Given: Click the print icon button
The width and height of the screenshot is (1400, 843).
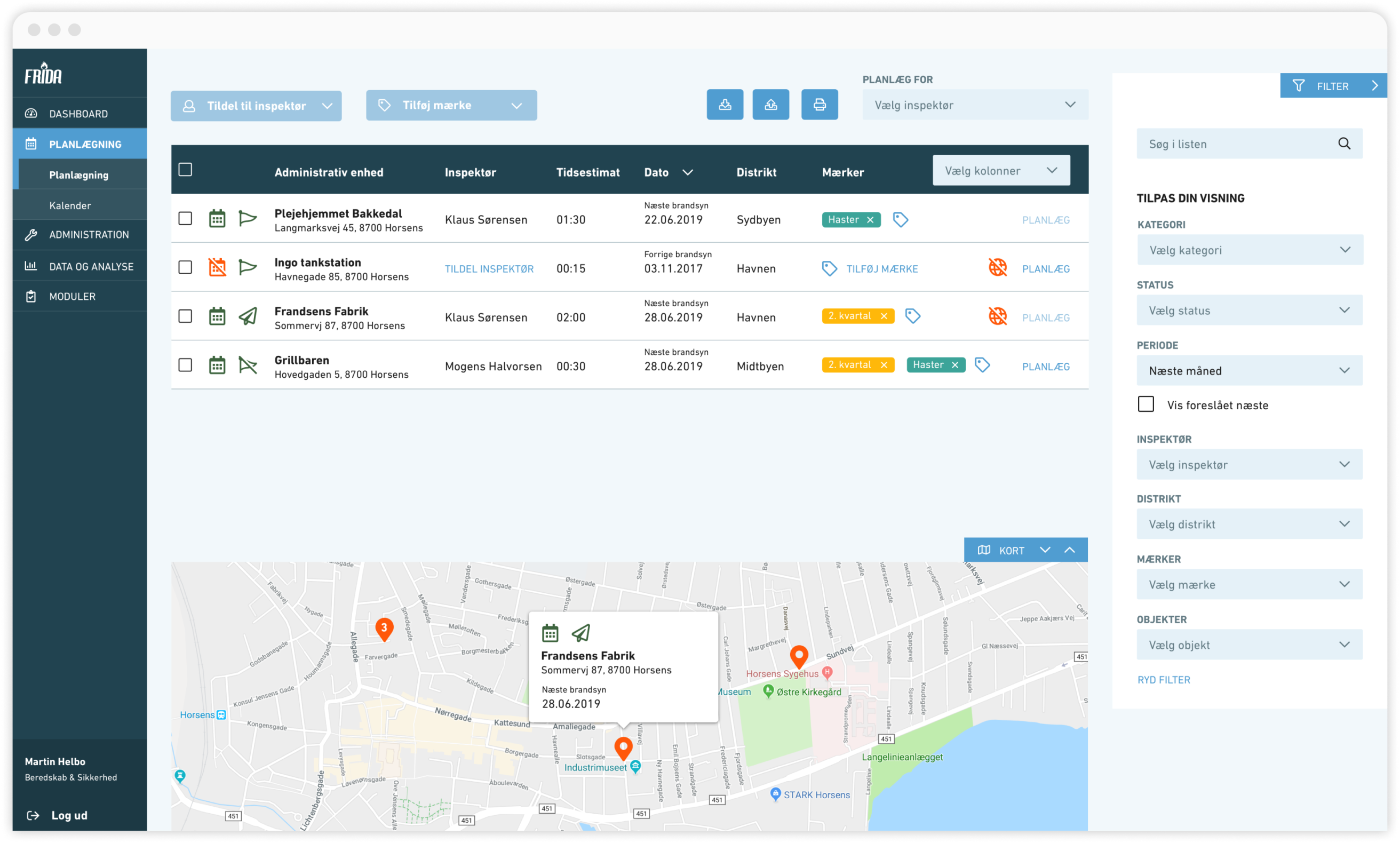Looking at the screenshot, I should click(820, 105).
